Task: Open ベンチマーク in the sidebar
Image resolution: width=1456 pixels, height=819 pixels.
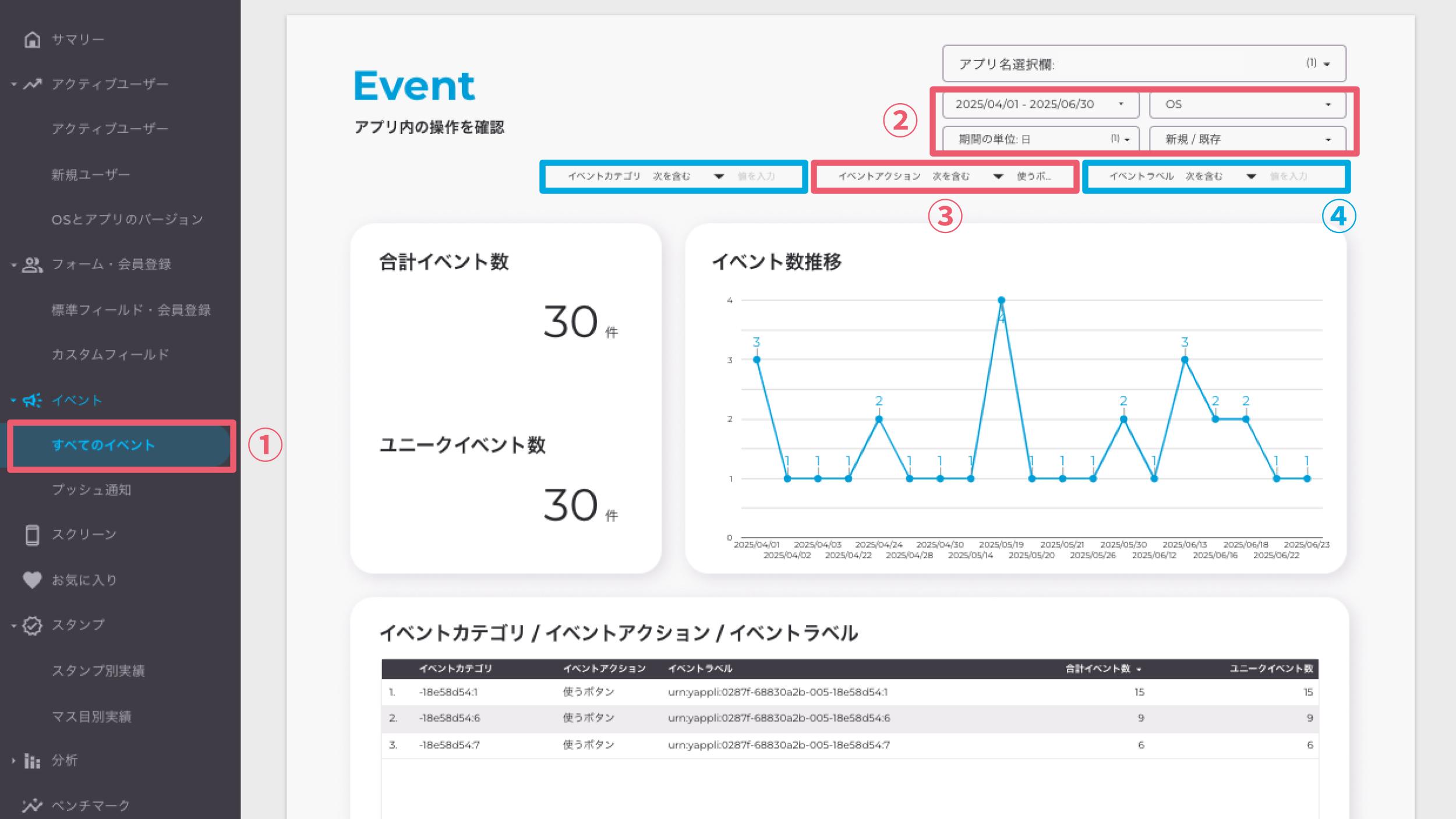Action: (x=91, y=806)
